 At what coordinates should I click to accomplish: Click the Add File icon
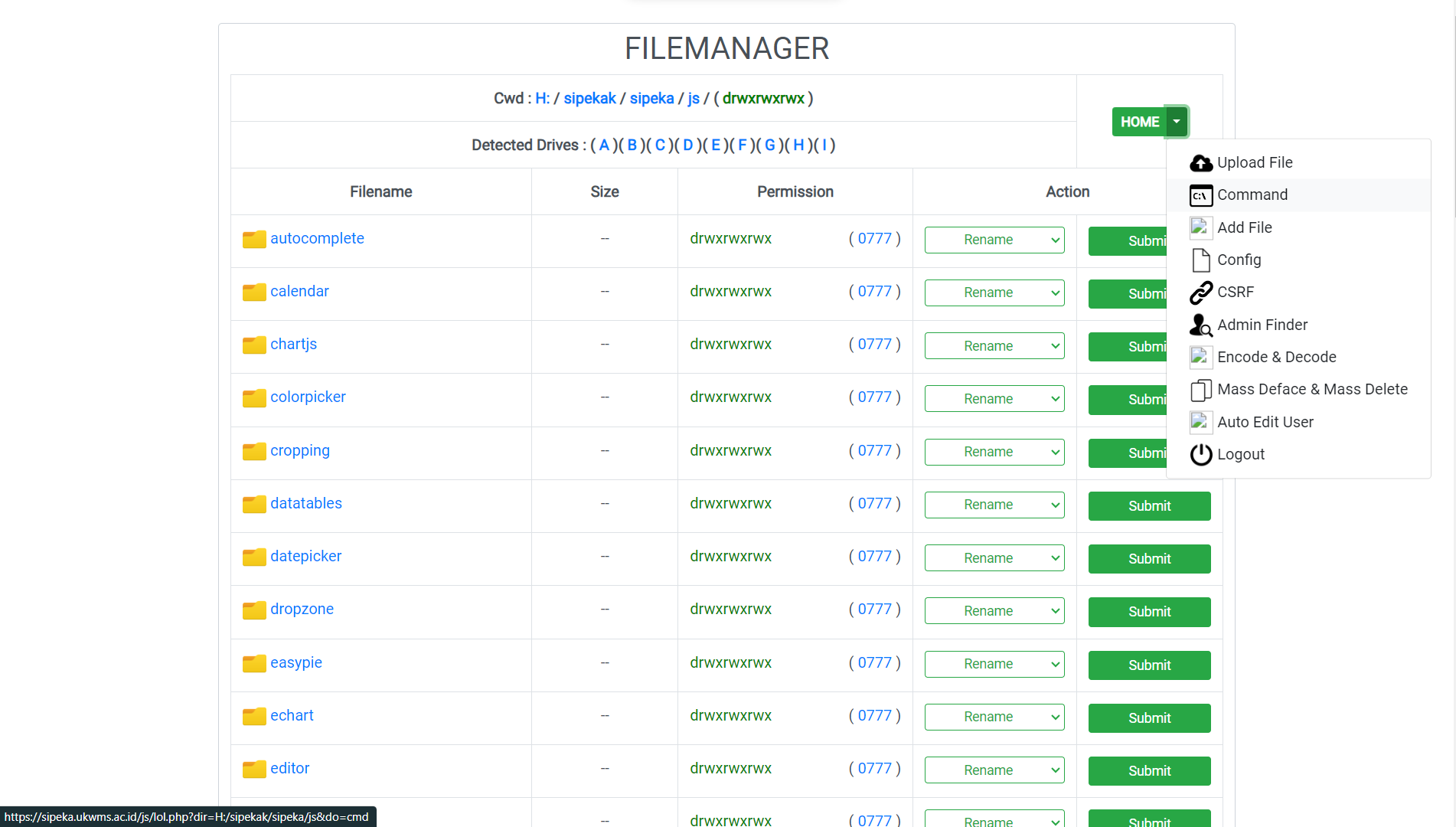(x=1201, y=227)
